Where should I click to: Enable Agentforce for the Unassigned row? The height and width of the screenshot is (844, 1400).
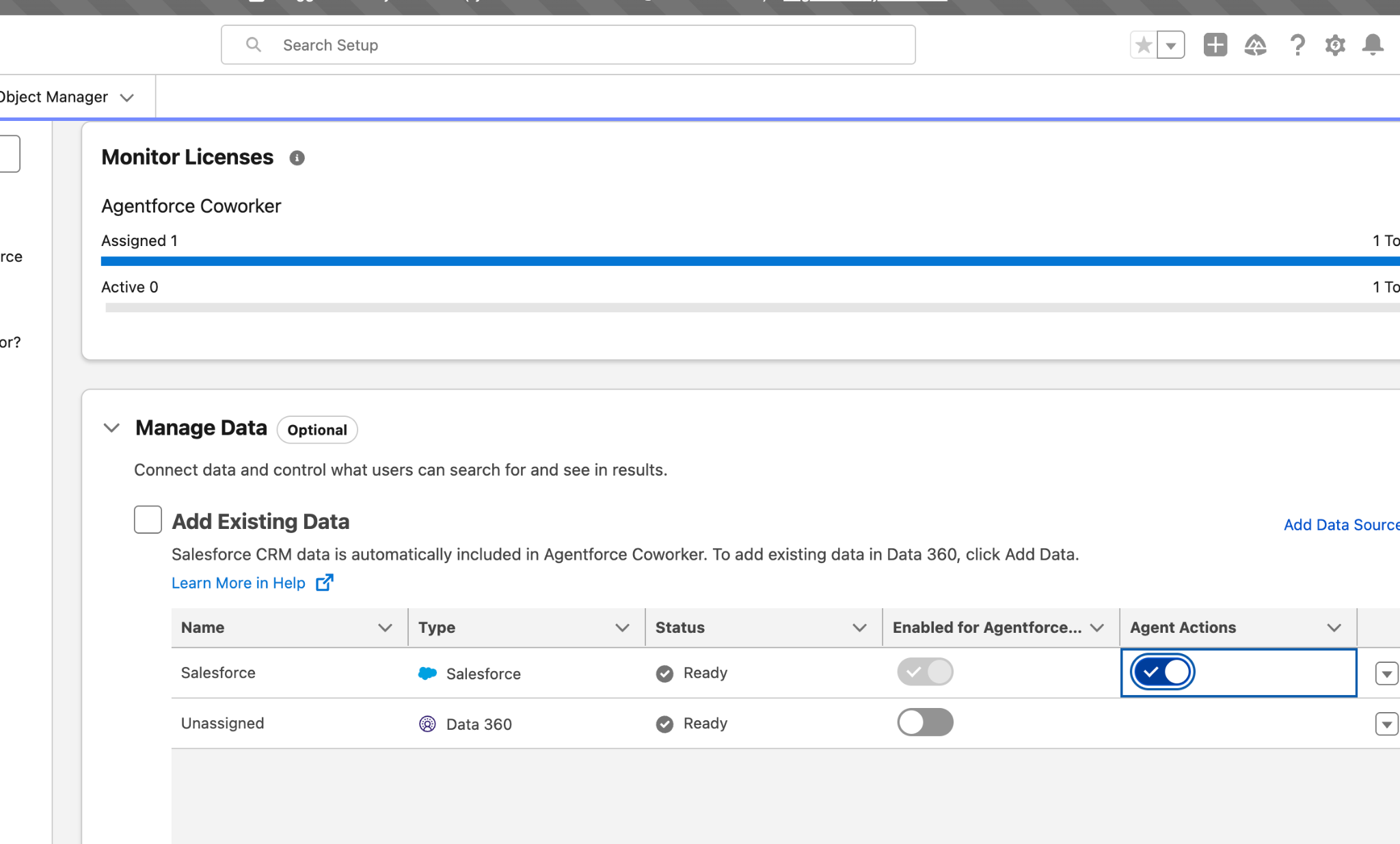tap(925, 722)
